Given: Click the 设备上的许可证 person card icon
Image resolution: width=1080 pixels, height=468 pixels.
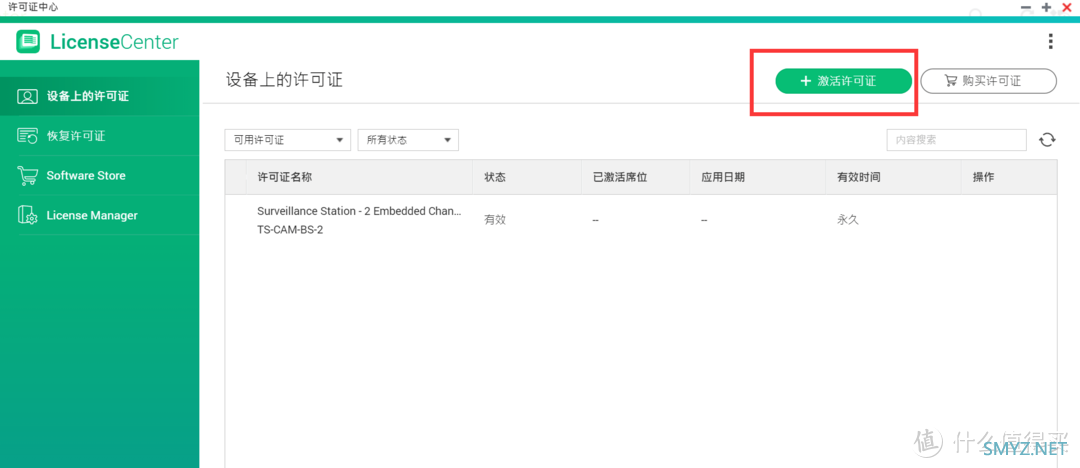Looking at the screenshot, I should tap(27, 96).
